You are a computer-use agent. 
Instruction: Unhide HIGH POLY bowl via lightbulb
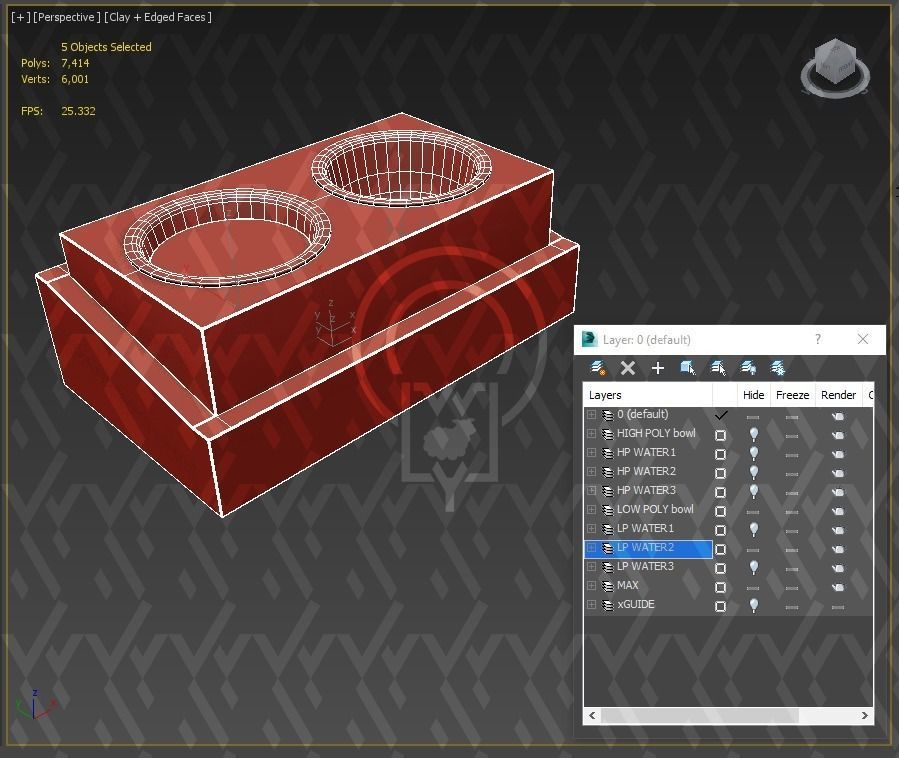(753, 435)
